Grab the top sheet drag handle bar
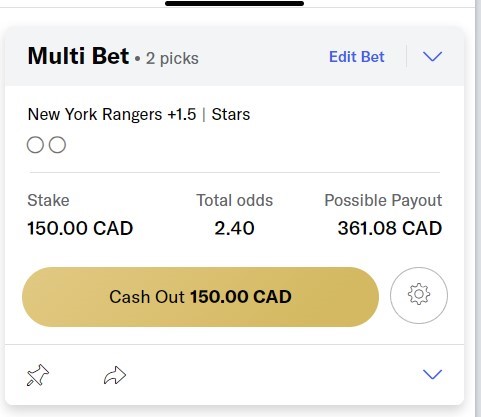Screen dimensions: 481x417 pyautogui.click(x=235, y=3)
